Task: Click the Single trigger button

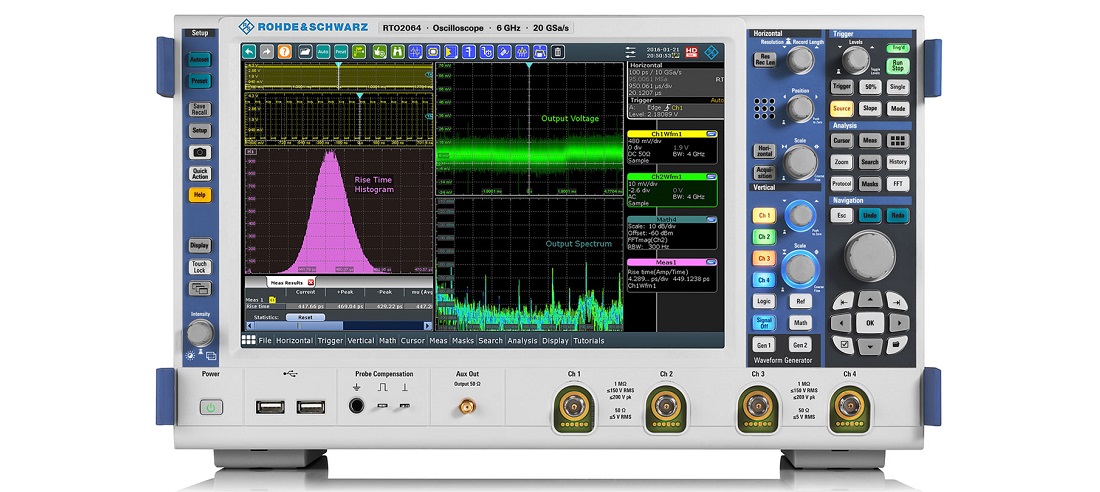Action: [x=897, y=87]
